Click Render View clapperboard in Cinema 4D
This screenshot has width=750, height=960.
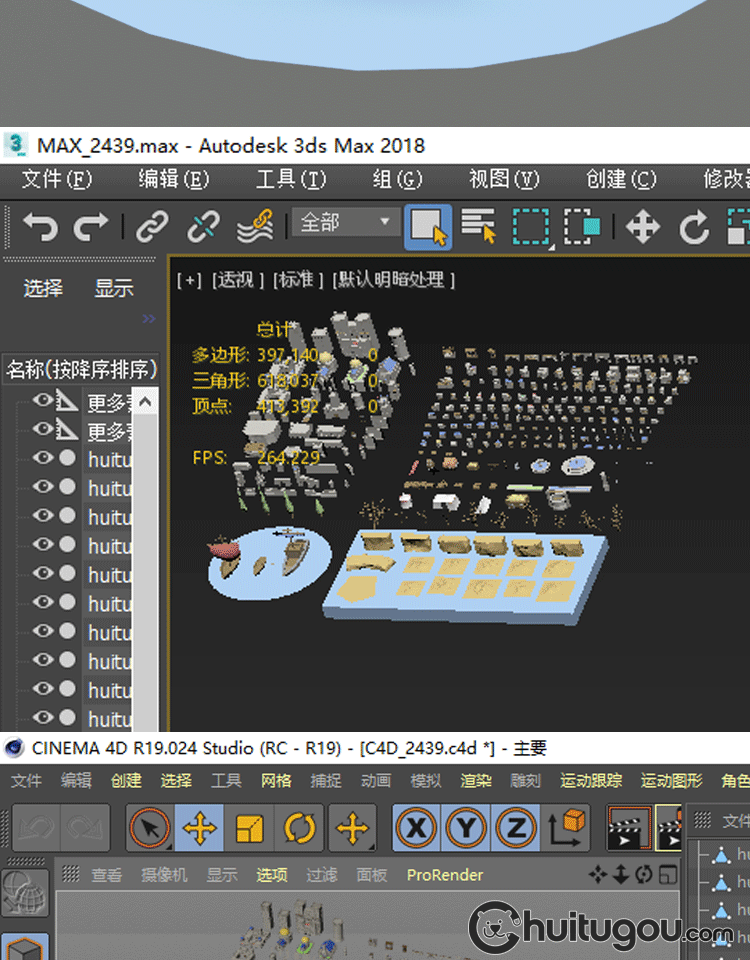pos(629,828)
